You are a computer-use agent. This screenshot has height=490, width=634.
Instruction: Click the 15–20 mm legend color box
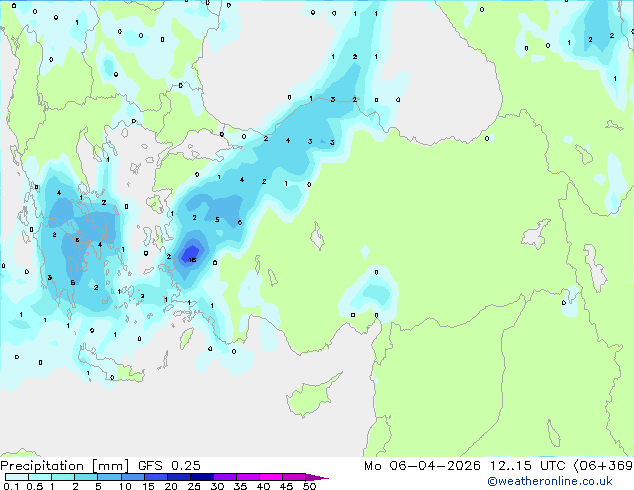pos(155,477)
